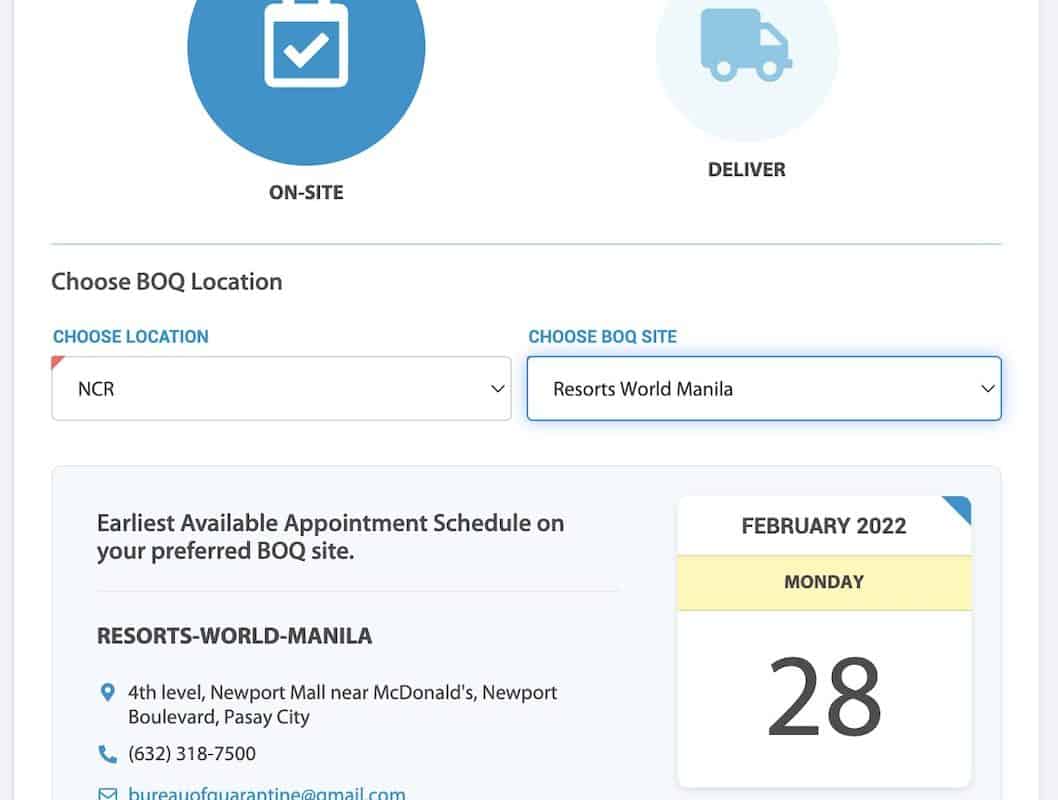Click the red corner marker on NCR field
1058x800 pixels.
coord(57,362)
